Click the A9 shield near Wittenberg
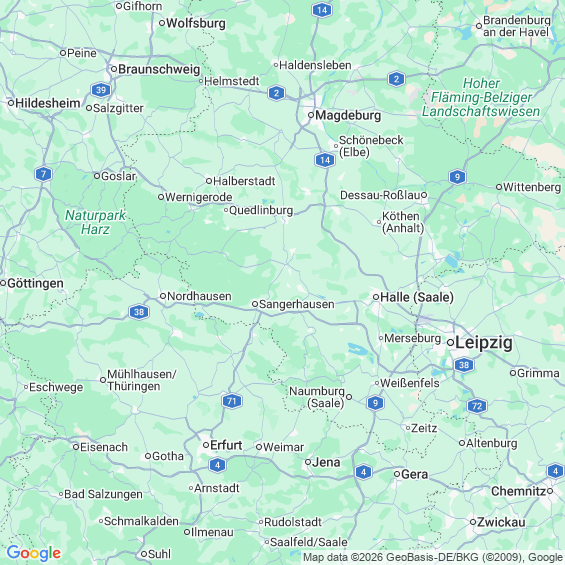Image resolution: width=565 pixels, height=565 pixels. tap(457, 177)
